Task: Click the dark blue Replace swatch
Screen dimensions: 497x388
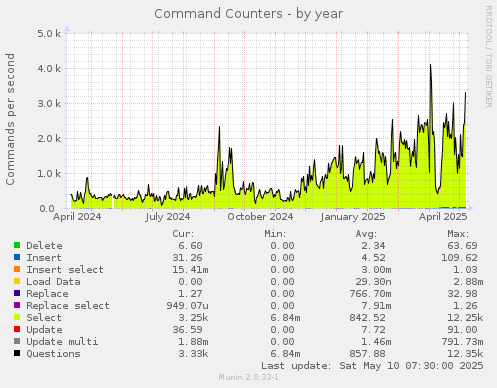Action: click(x=17, y=293)
